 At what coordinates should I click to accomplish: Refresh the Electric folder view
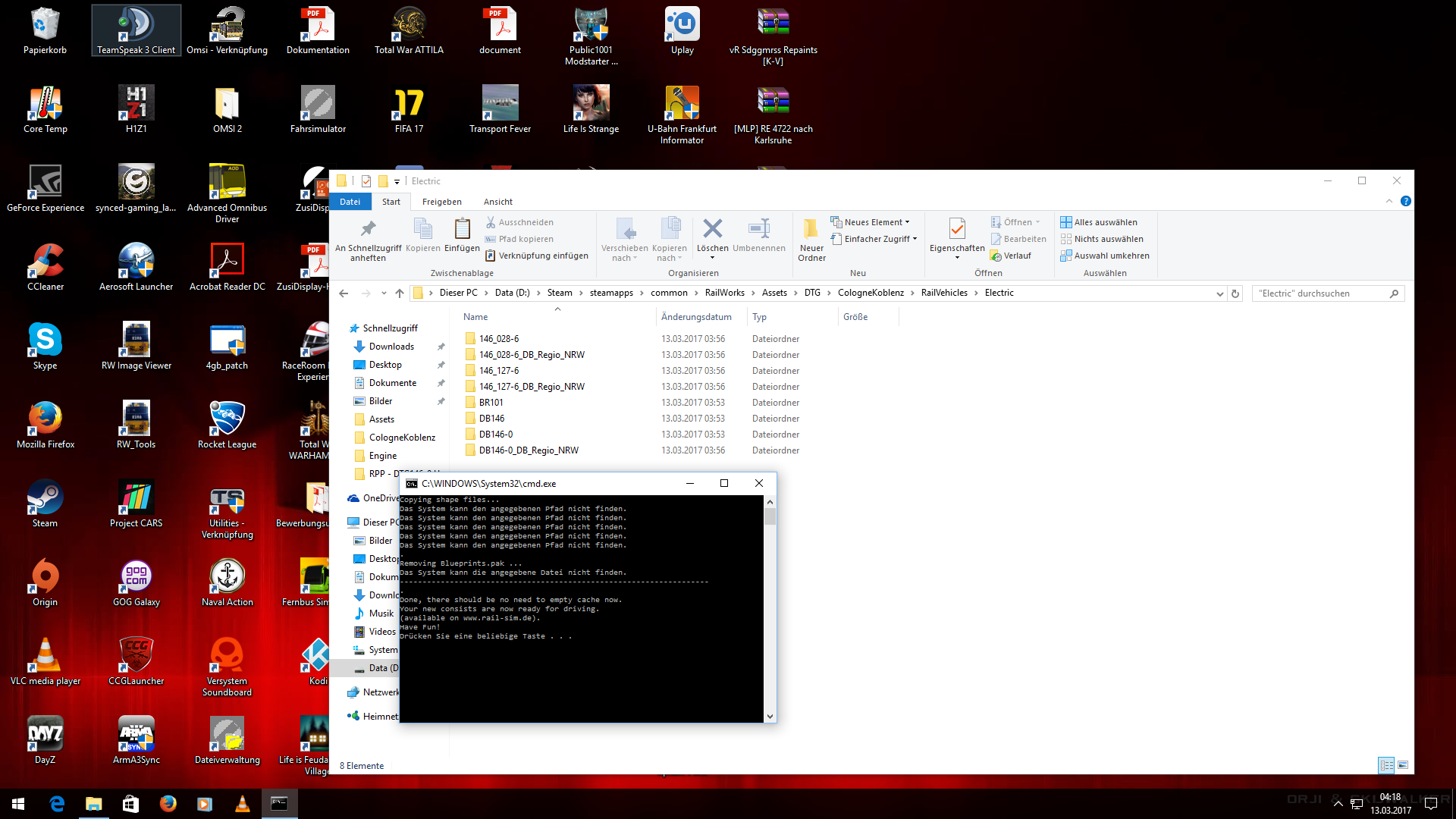[x=1235, y=293]
